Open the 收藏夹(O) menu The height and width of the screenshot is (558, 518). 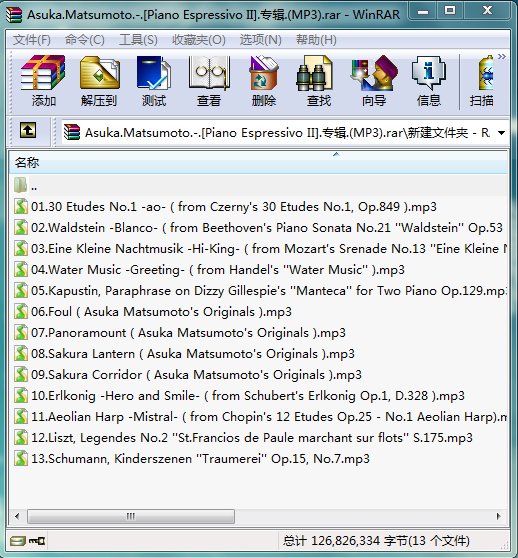[199, 40]
